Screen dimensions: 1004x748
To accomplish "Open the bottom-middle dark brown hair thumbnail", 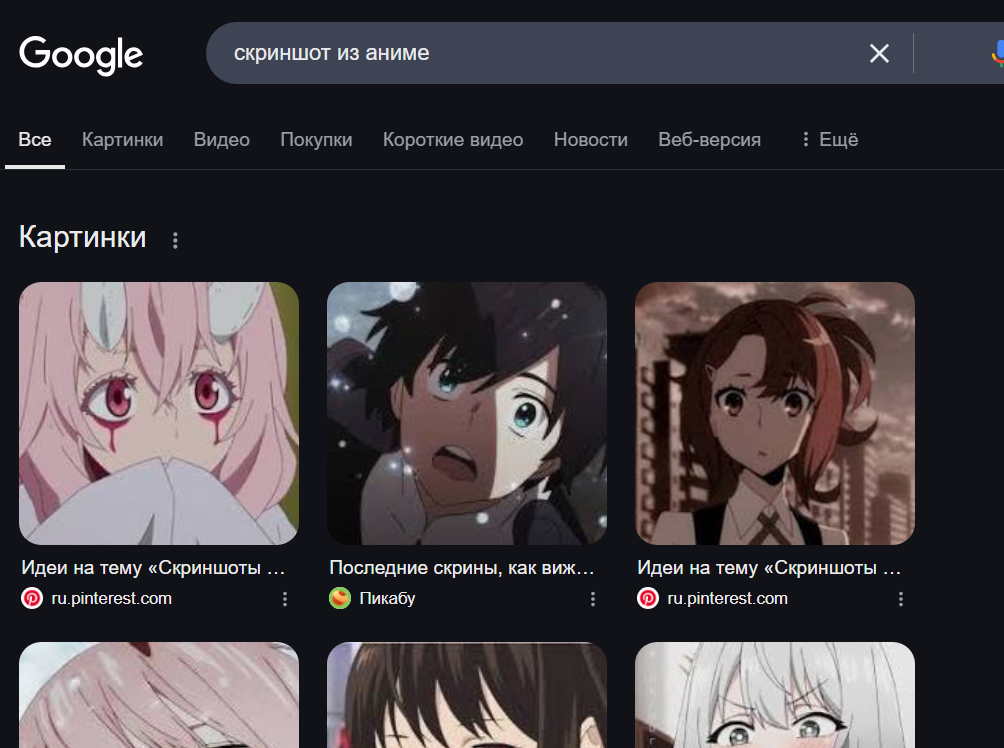I will 467,695.
